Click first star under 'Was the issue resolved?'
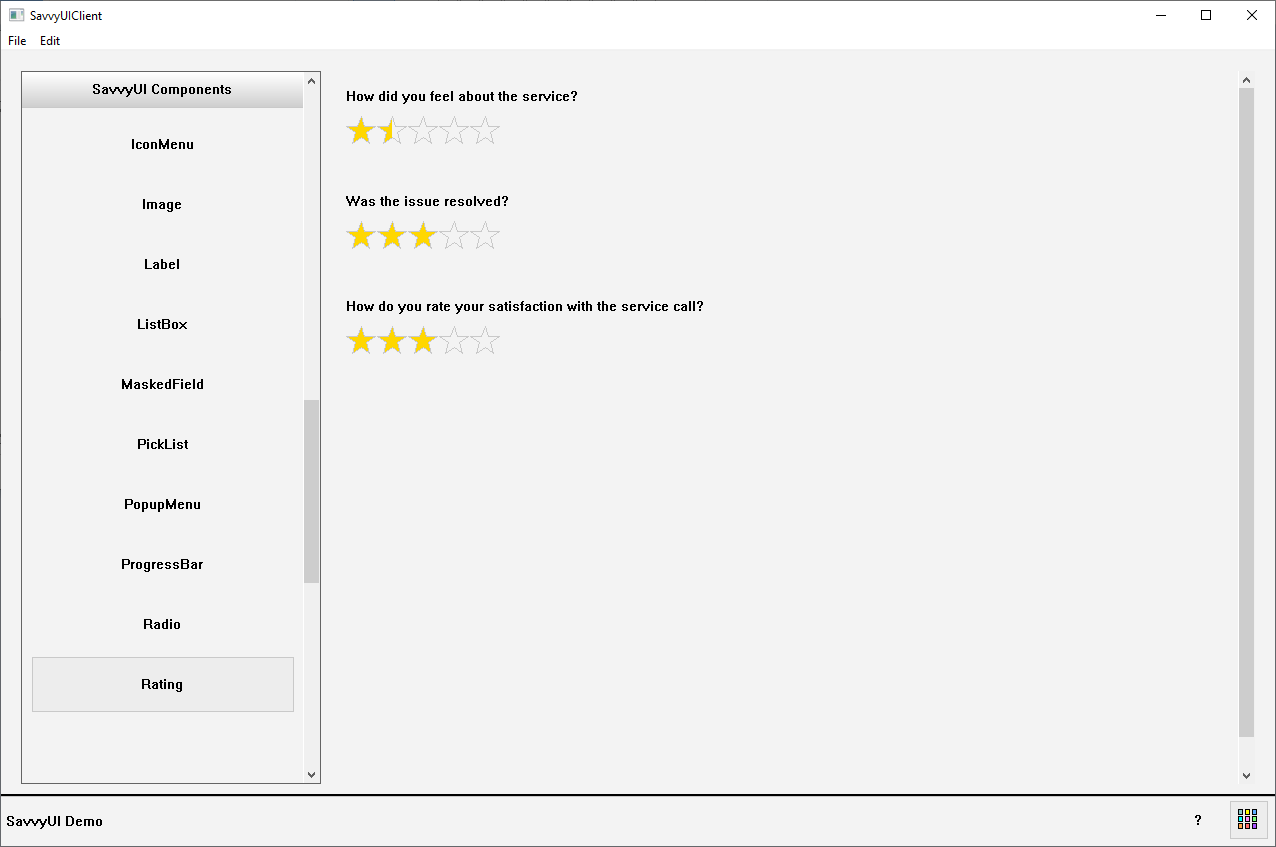 pos(360,237)
